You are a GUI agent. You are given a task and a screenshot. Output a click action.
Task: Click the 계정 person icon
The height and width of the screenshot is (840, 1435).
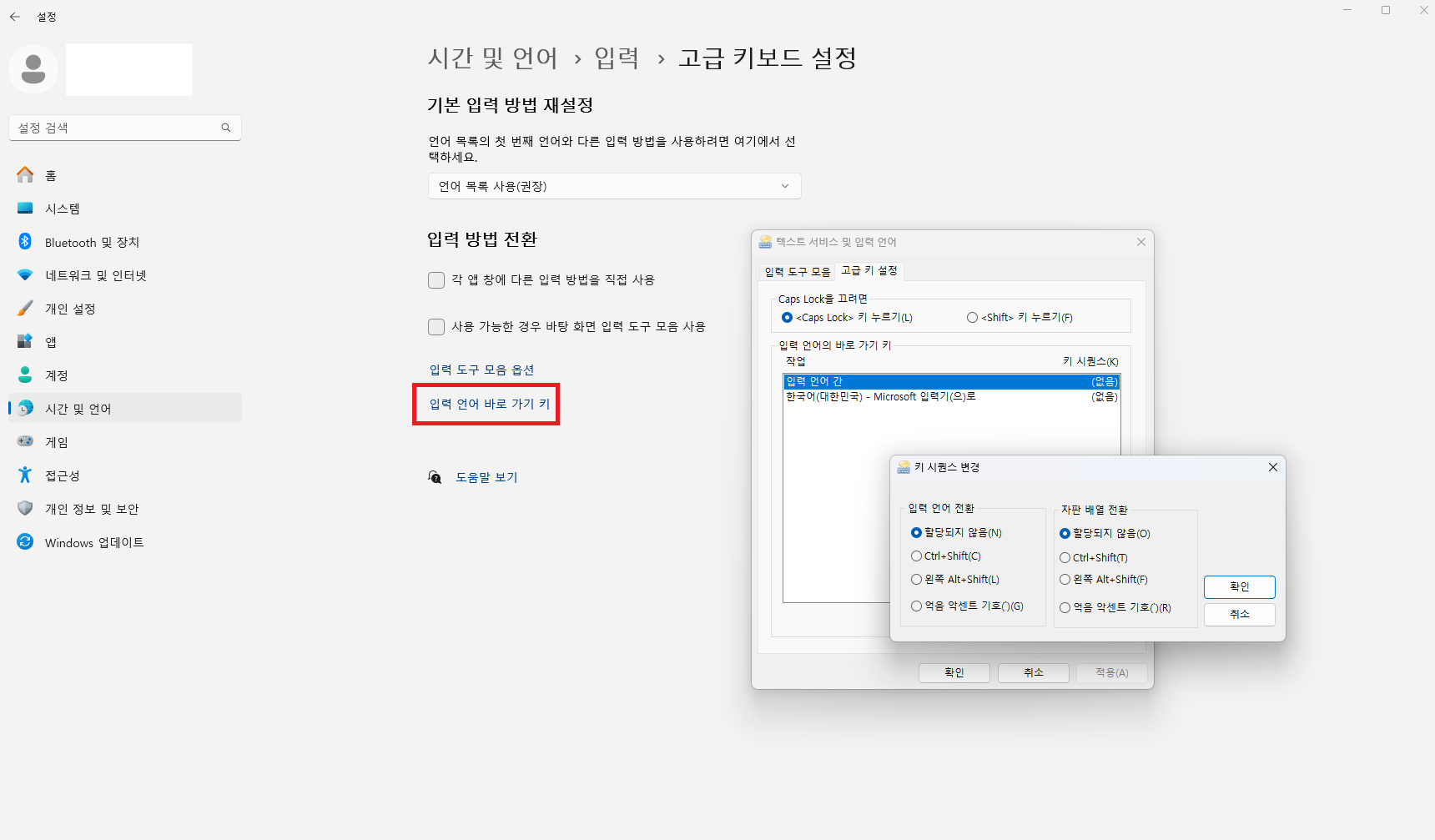click(x=25, y=375)
